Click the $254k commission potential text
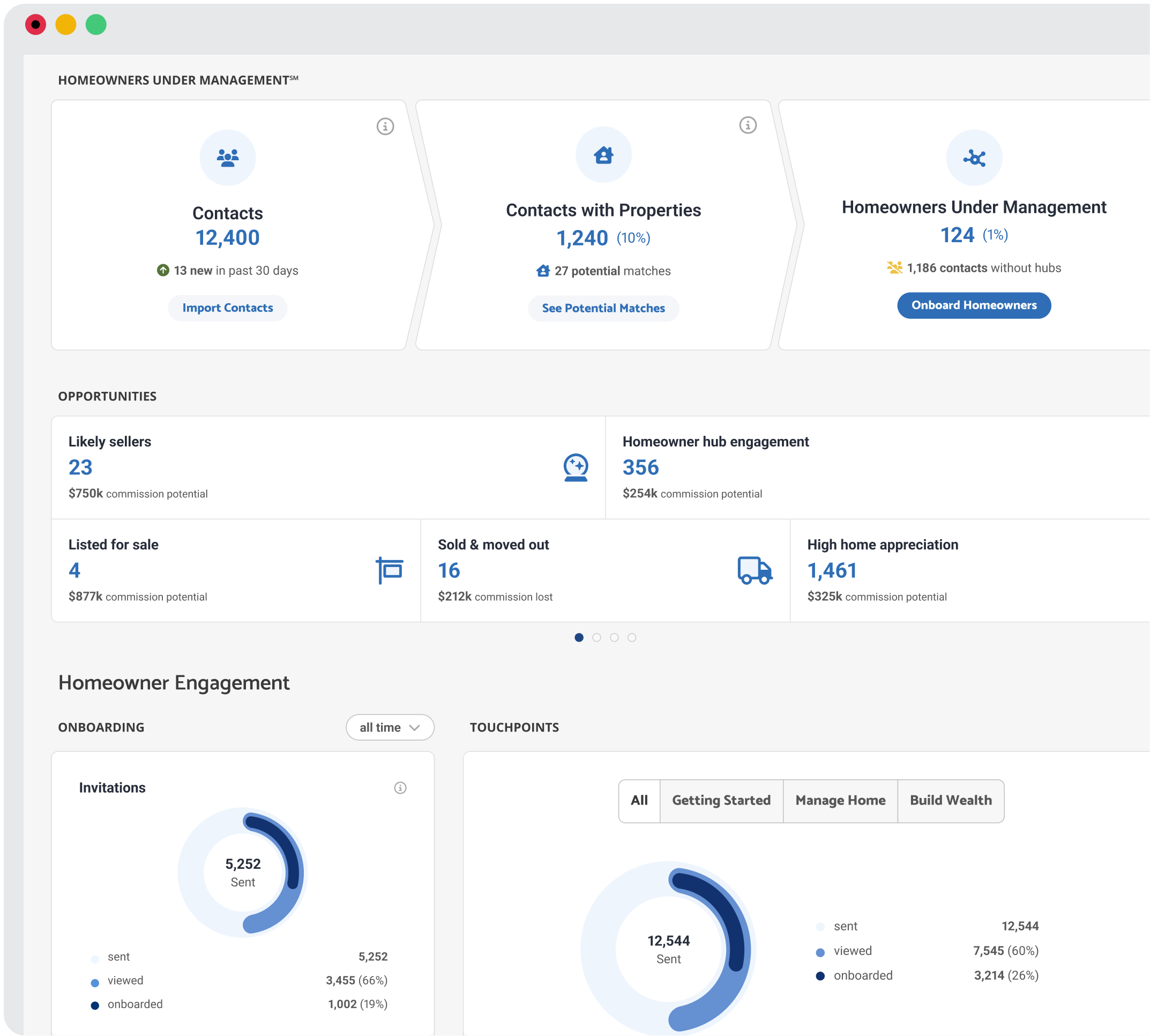The width and height of the screenshot is (1150, 1036). [692, 494]
